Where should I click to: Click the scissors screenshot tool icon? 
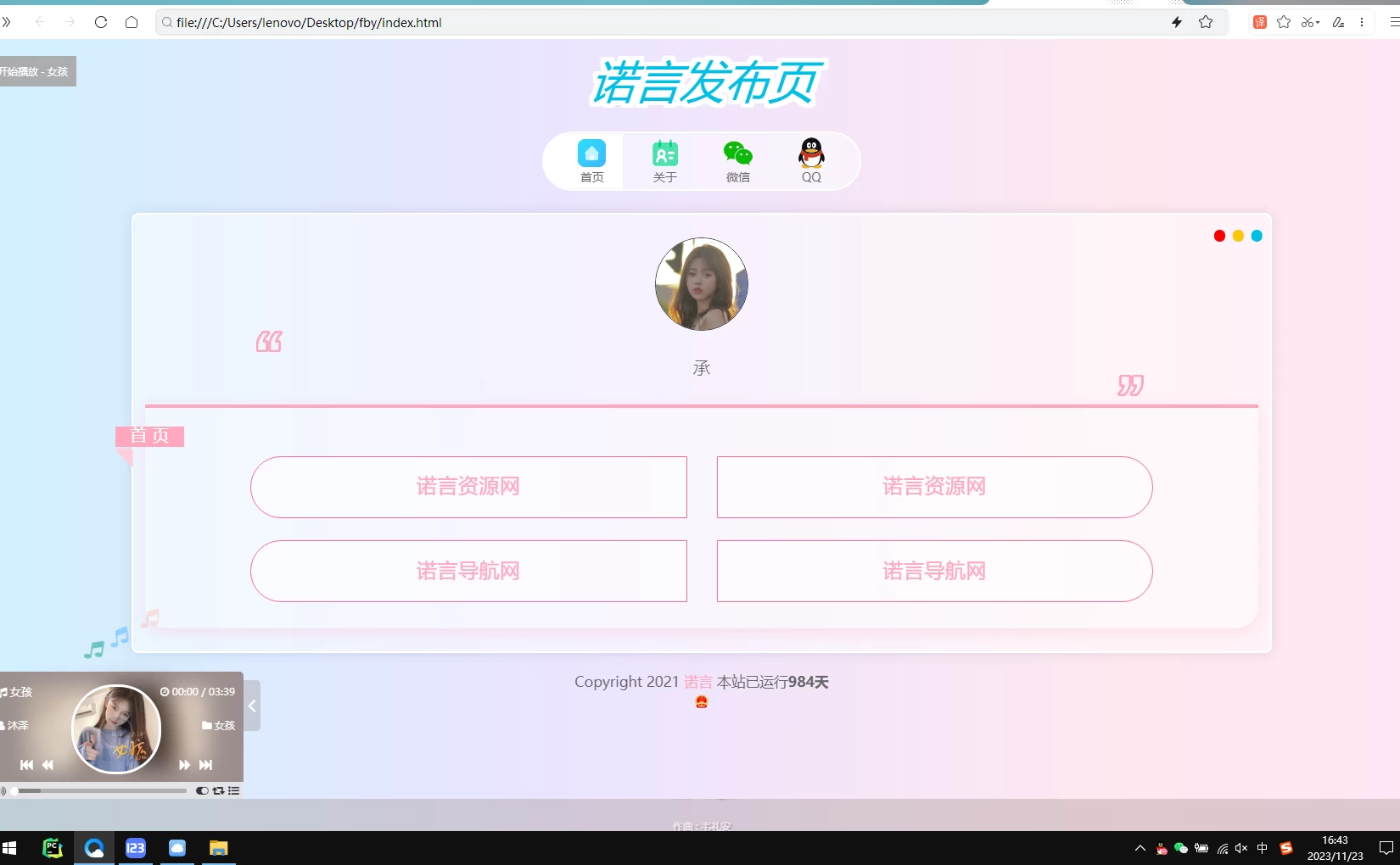point(1308,22)
